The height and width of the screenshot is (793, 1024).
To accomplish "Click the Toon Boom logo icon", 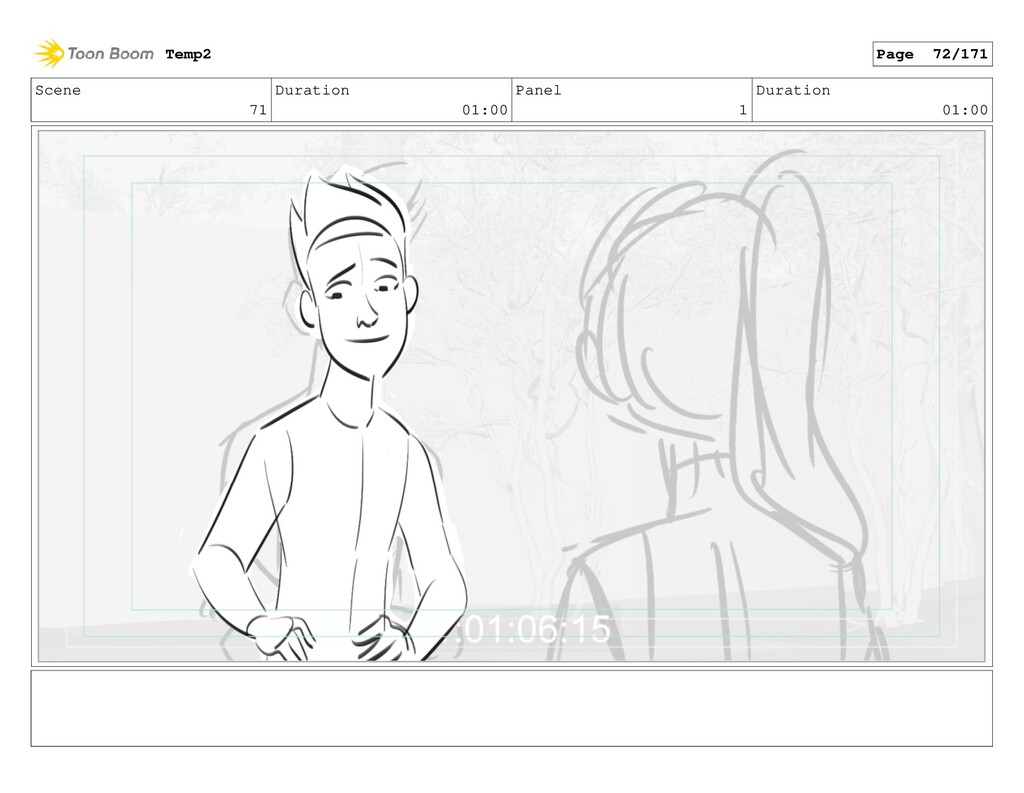I will pos(49,54).
